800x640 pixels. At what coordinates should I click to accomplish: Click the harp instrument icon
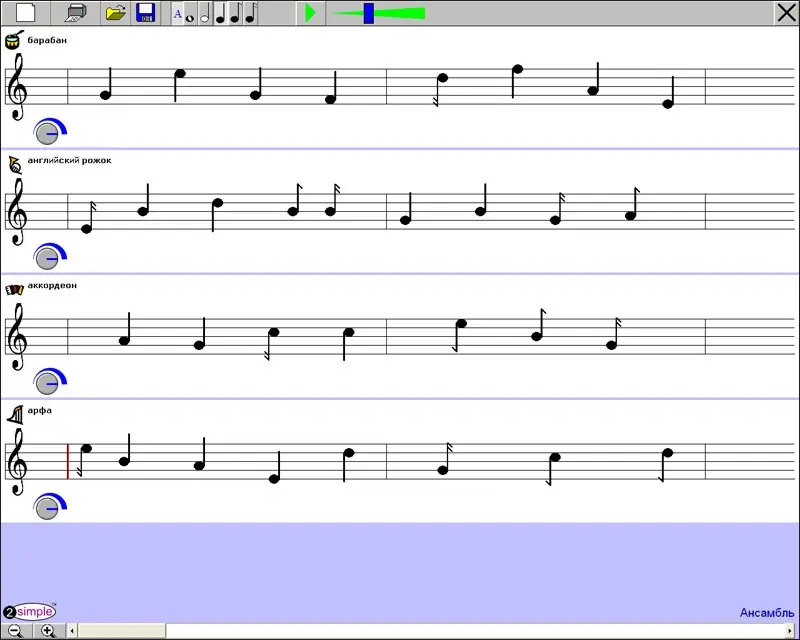pos(15,415)
